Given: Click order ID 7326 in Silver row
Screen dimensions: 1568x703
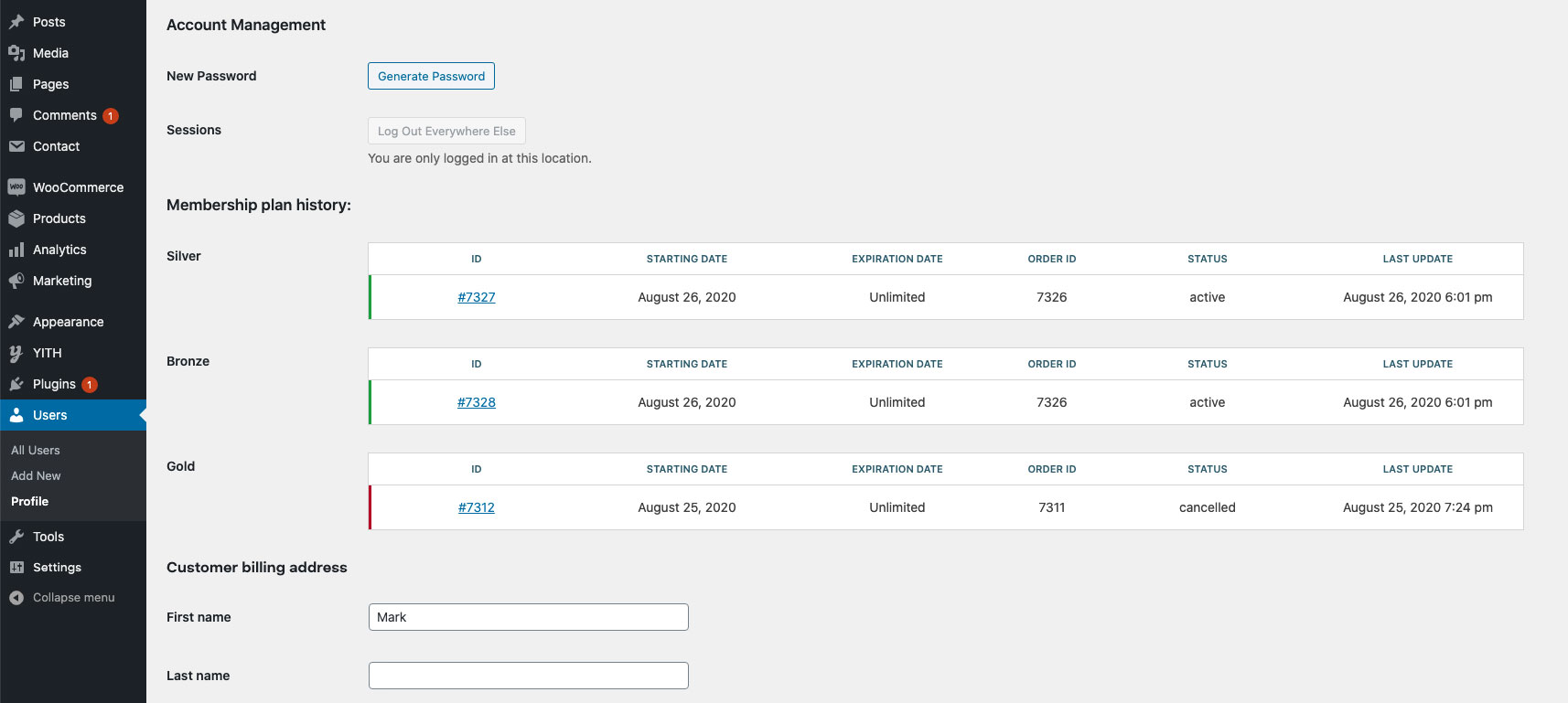Looking at the screenshot, I should (1052, 297).
